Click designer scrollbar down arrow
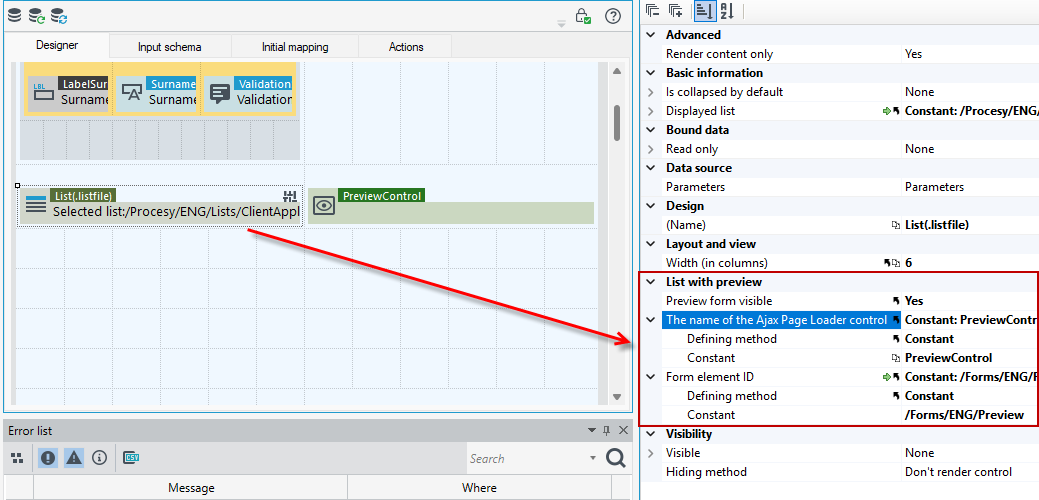The width and height of the screenshot is (1039, 500). (x=616, y=396)
